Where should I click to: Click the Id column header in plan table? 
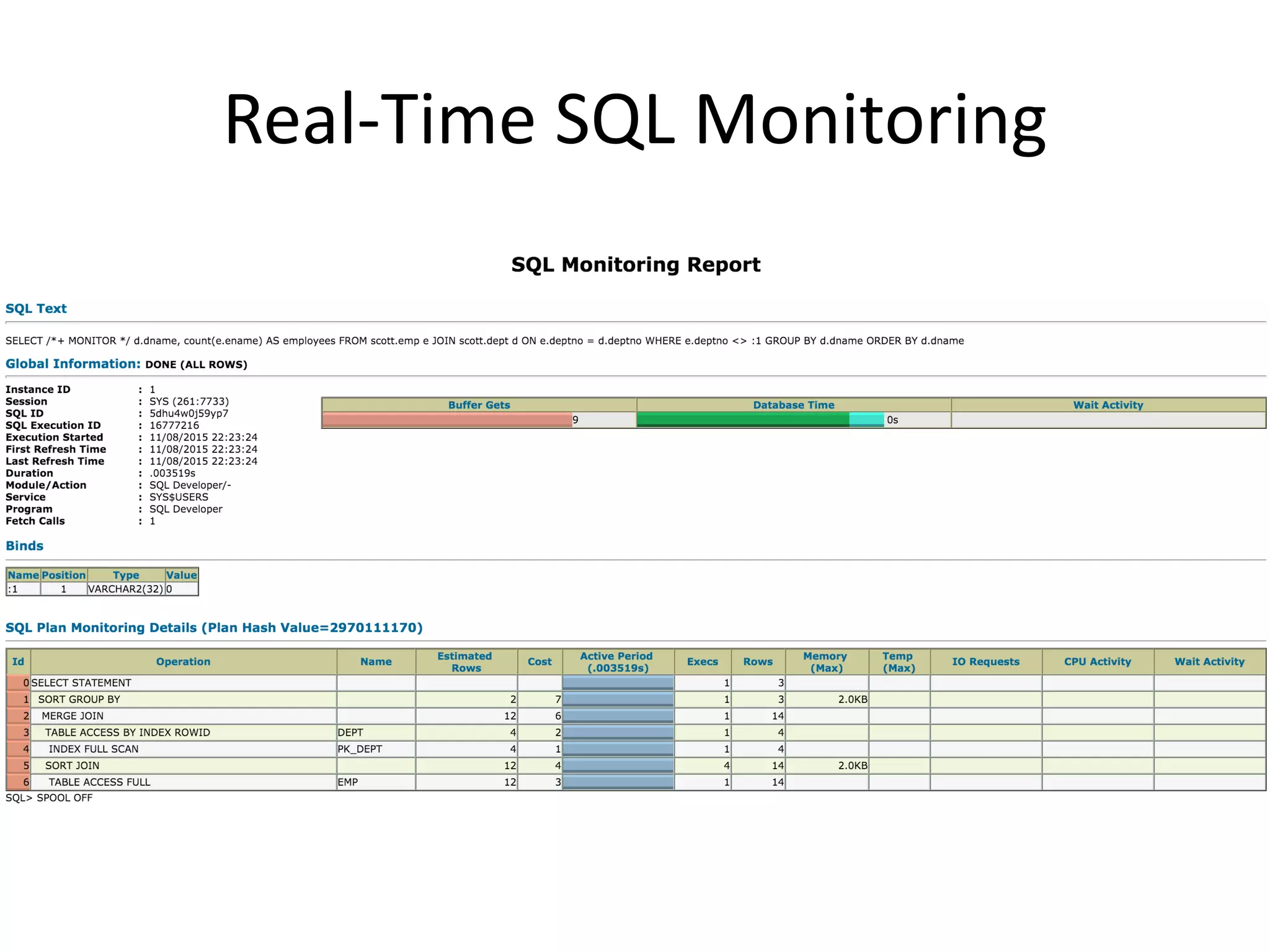19,662
